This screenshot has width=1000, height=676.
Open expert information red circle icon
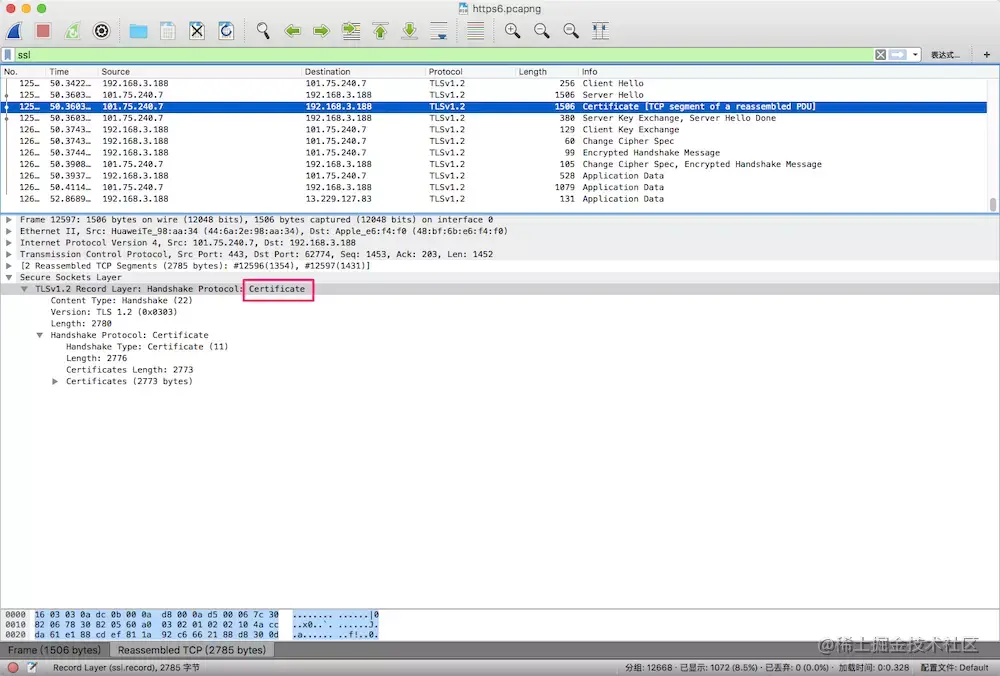tap(13, 668)
